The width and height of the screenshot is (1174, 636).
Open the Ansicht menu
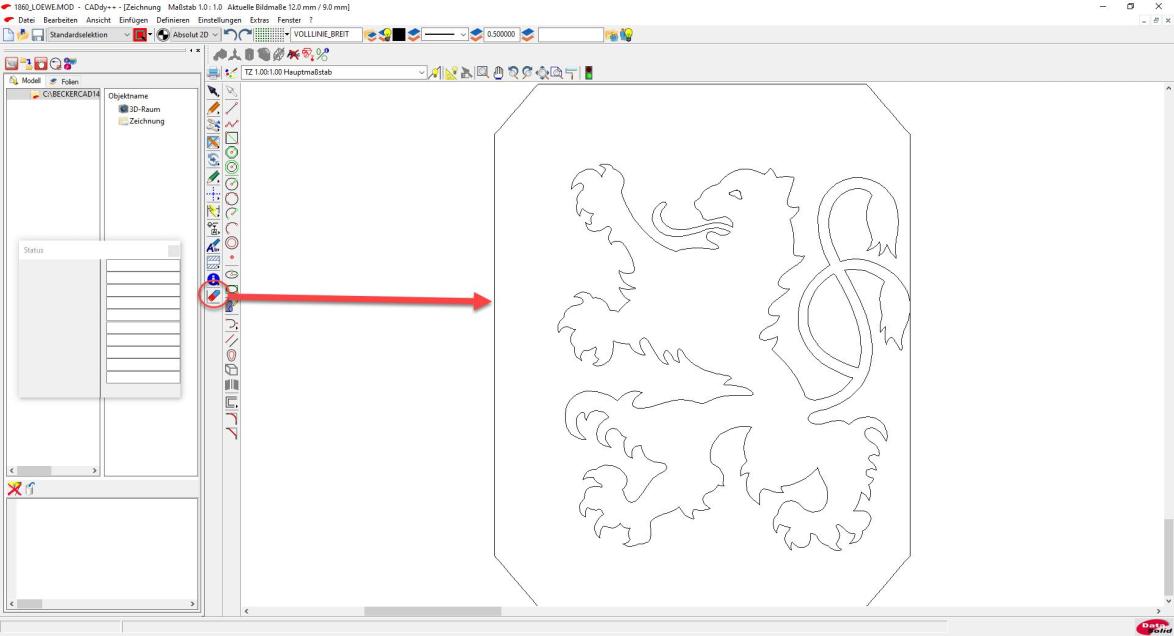pyautogui.click(x=98, y=20)
